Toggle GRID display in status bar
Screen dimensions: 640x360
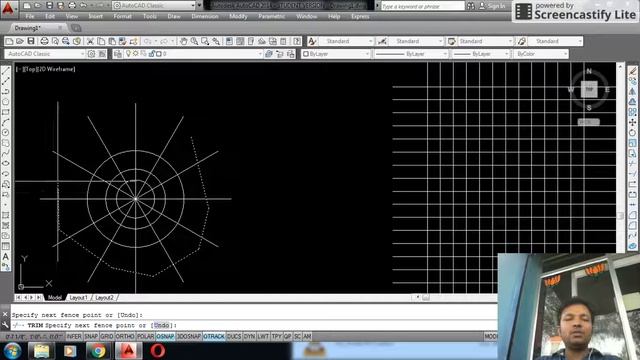pyautogui.click(x=107, y=336)
